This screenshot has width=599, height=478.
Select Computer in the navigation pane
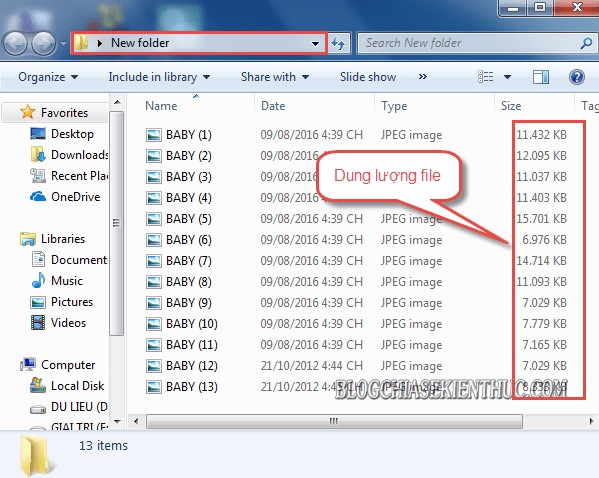68,365
